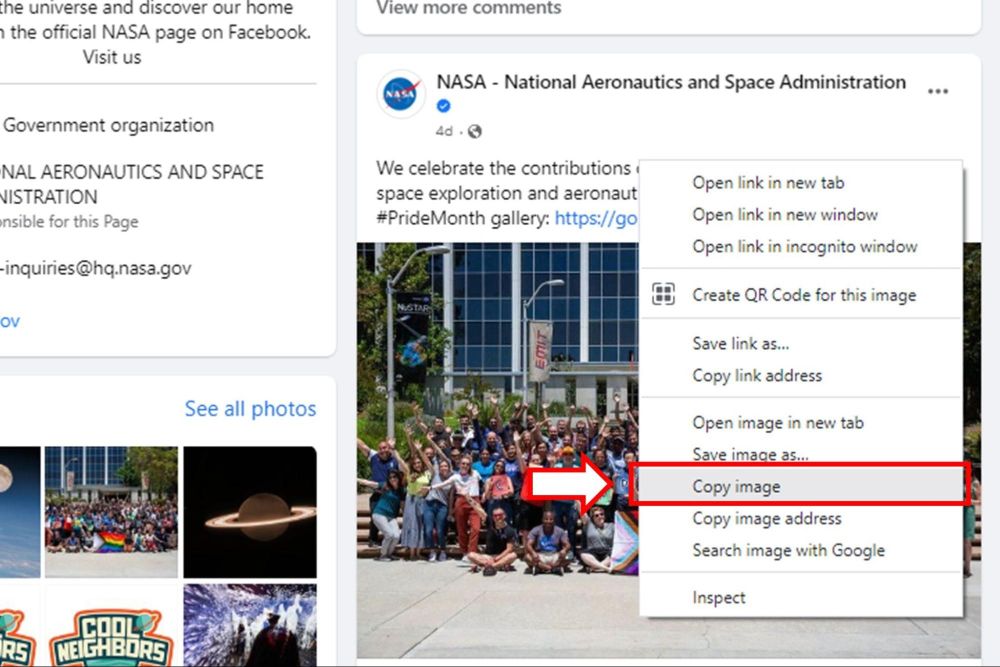Select Copy image address
The height and width of the screenshot is (667, 1000).
tap(800, 518)
